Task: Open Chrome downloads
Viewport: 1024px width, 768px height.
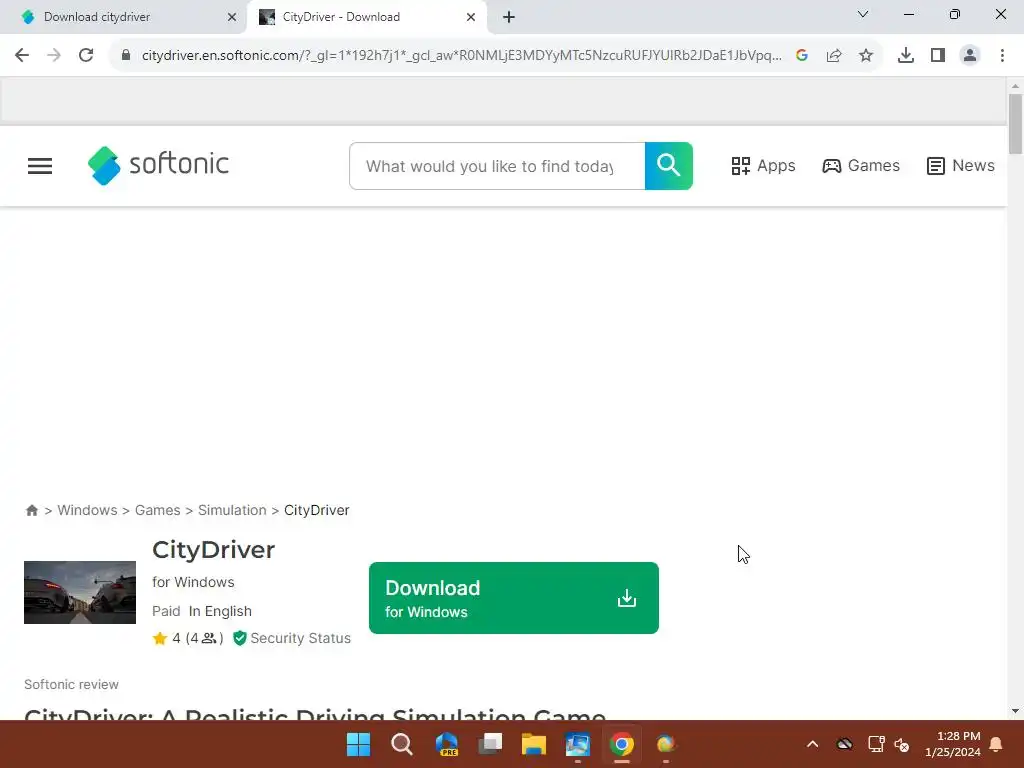Action: pos(906,55)
